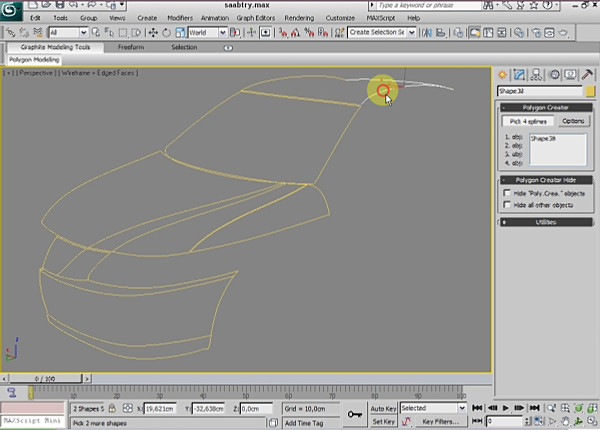Click Bind to Space Warp icon
Viewport: 600px width, 430px height.
[38, 33]
